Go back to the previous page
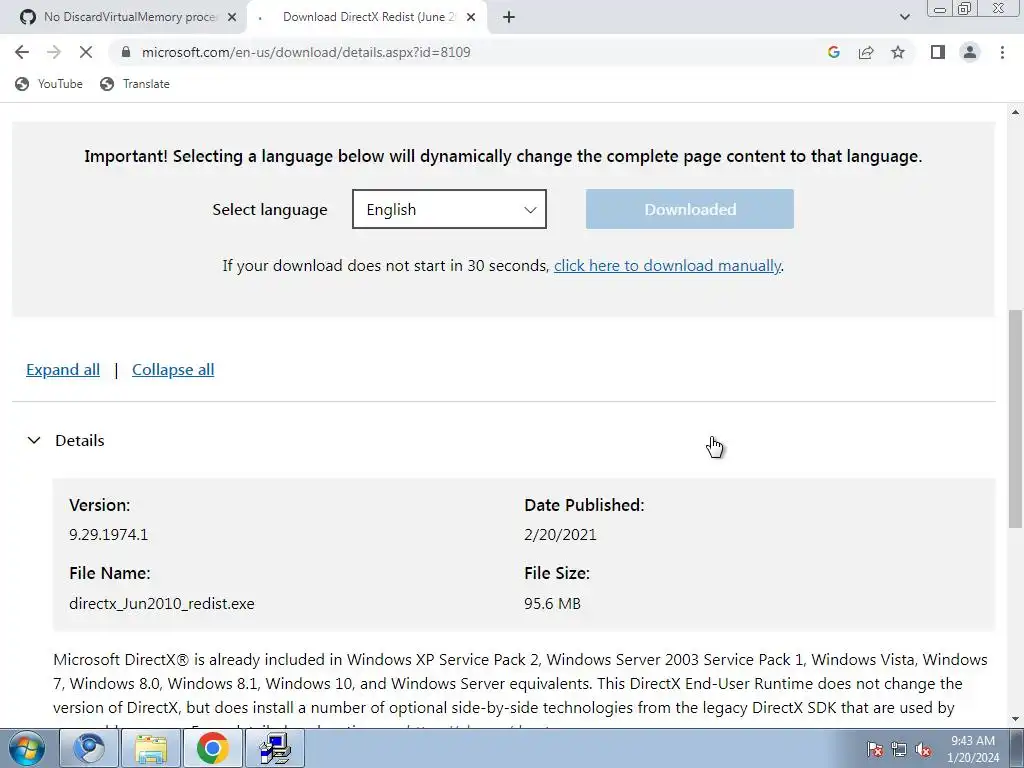 [x=22, y=52]
